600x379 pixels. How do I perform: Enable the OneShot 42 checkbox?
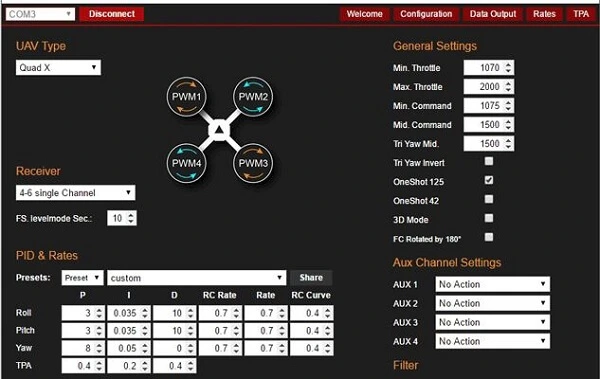[x=489, y=199]
